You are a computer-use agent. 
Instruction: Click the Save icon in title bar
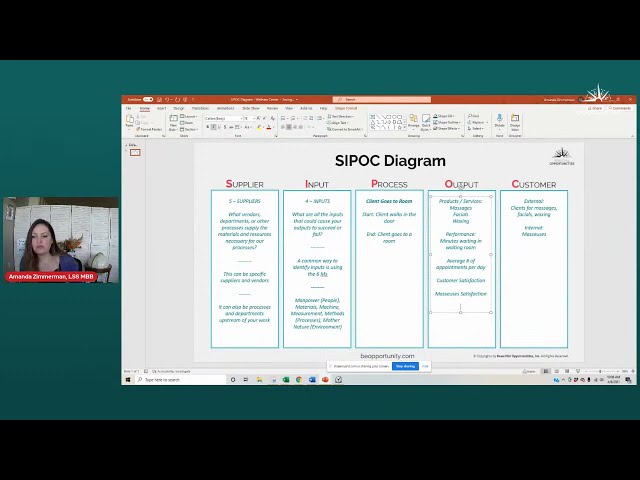159,99
